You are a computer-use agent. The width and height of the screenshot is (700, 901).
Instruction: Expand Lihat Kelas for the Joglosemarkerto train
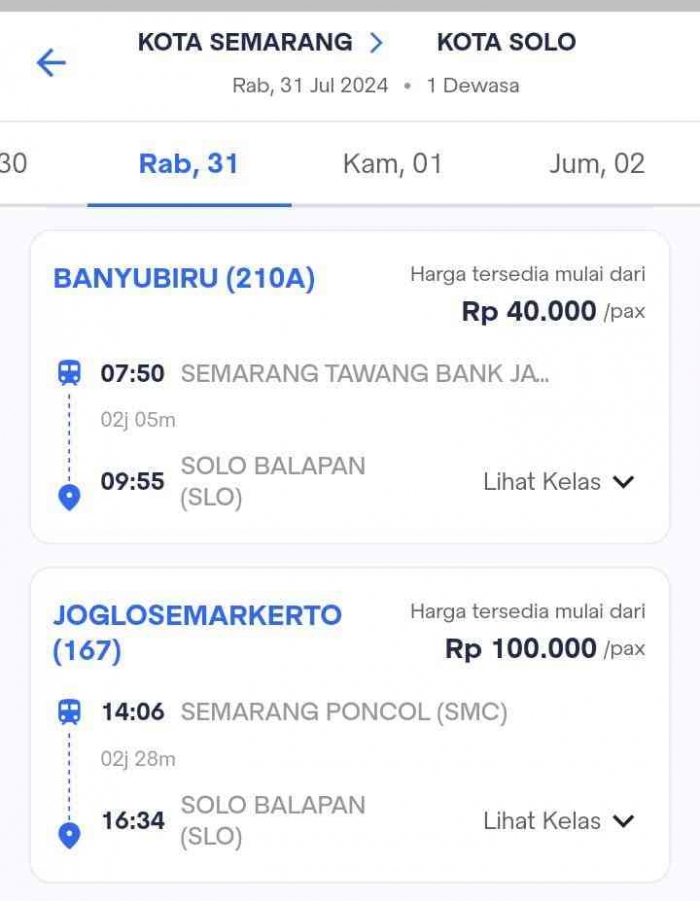562,821
